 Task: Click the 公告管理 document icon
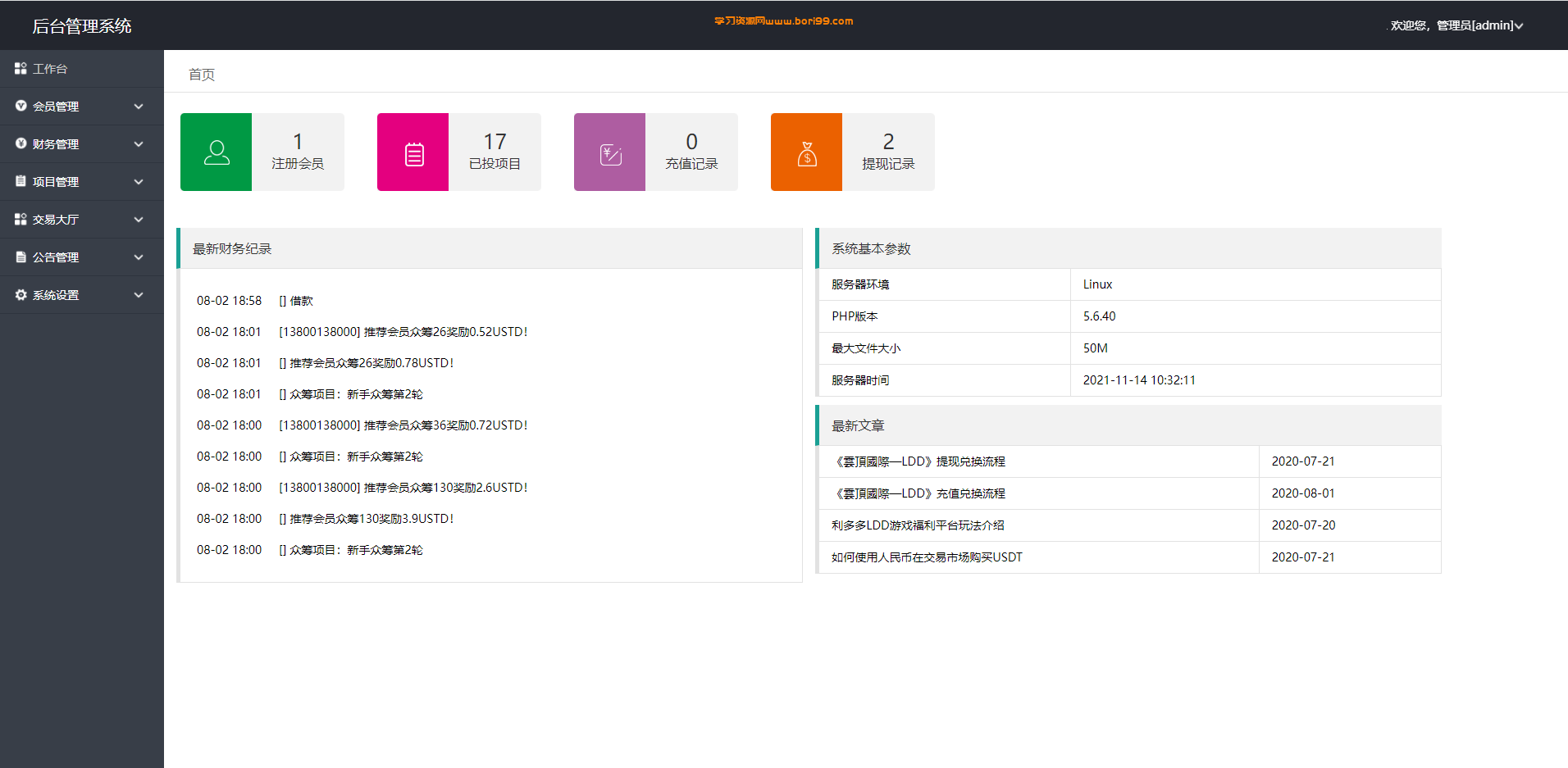pyautogui.click(x=21, y=257)
